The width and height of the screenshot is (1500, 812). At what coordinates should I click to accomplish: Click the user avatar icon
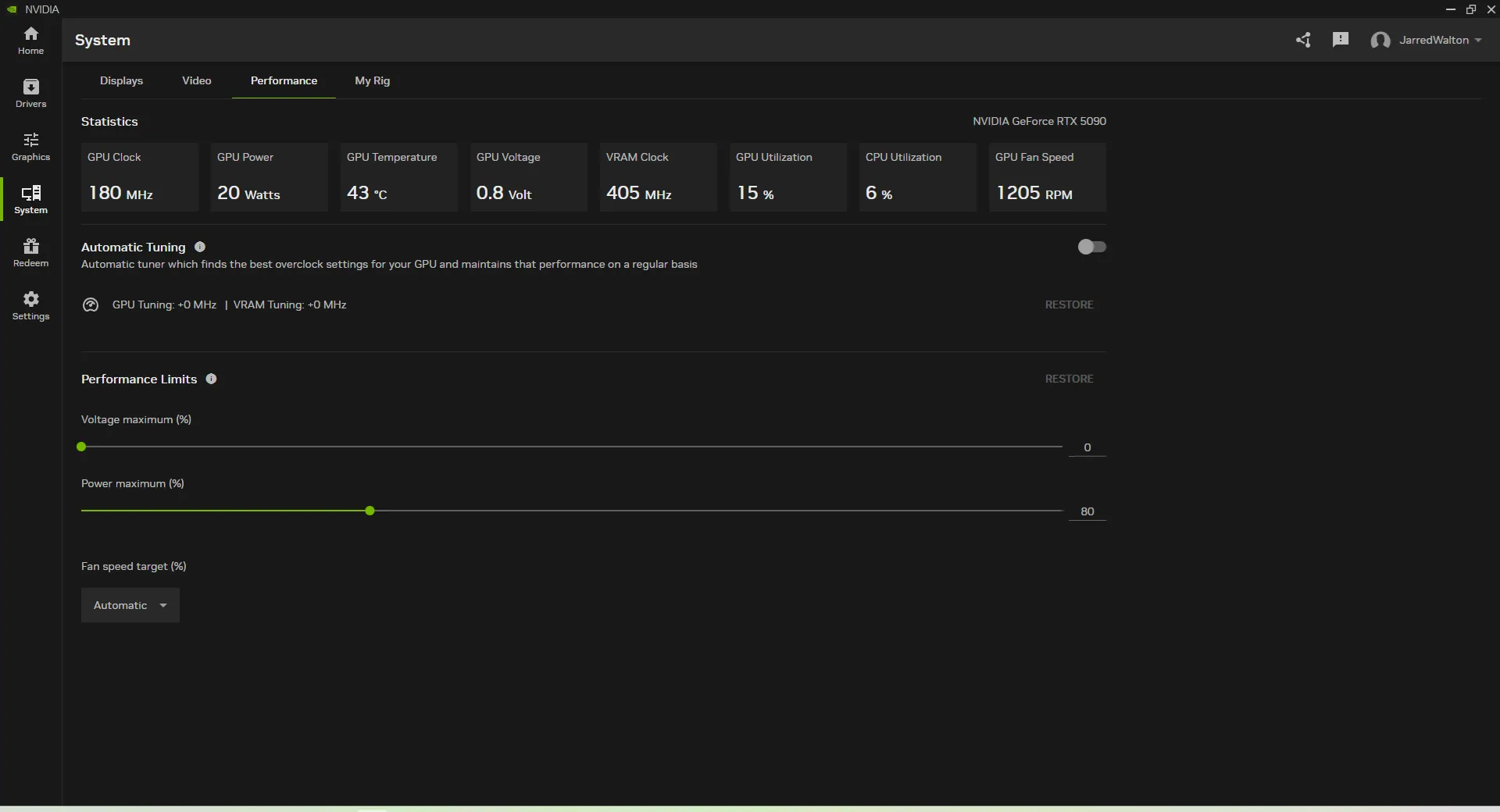(1380, 41)
